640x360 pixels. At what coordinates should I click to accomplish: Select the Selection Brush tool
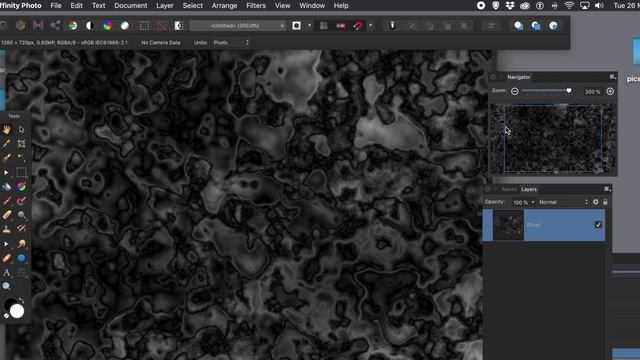(x=7, y=158)
